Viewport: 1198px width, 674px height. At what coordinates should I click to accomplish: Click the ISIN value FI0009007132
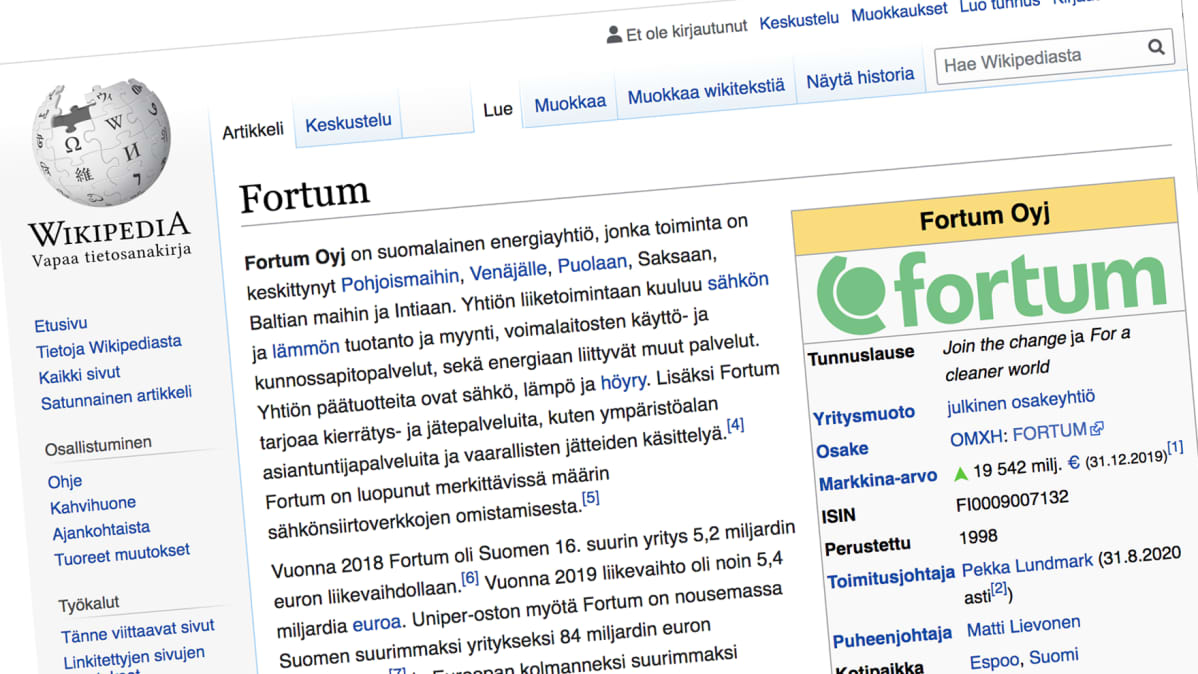1012,501
